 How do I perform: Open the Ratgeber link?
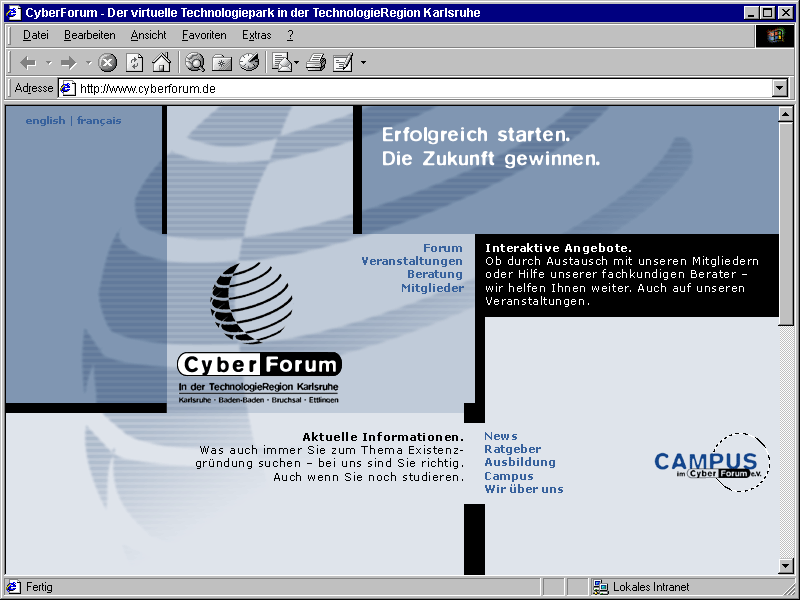click(x=512, y=449)
